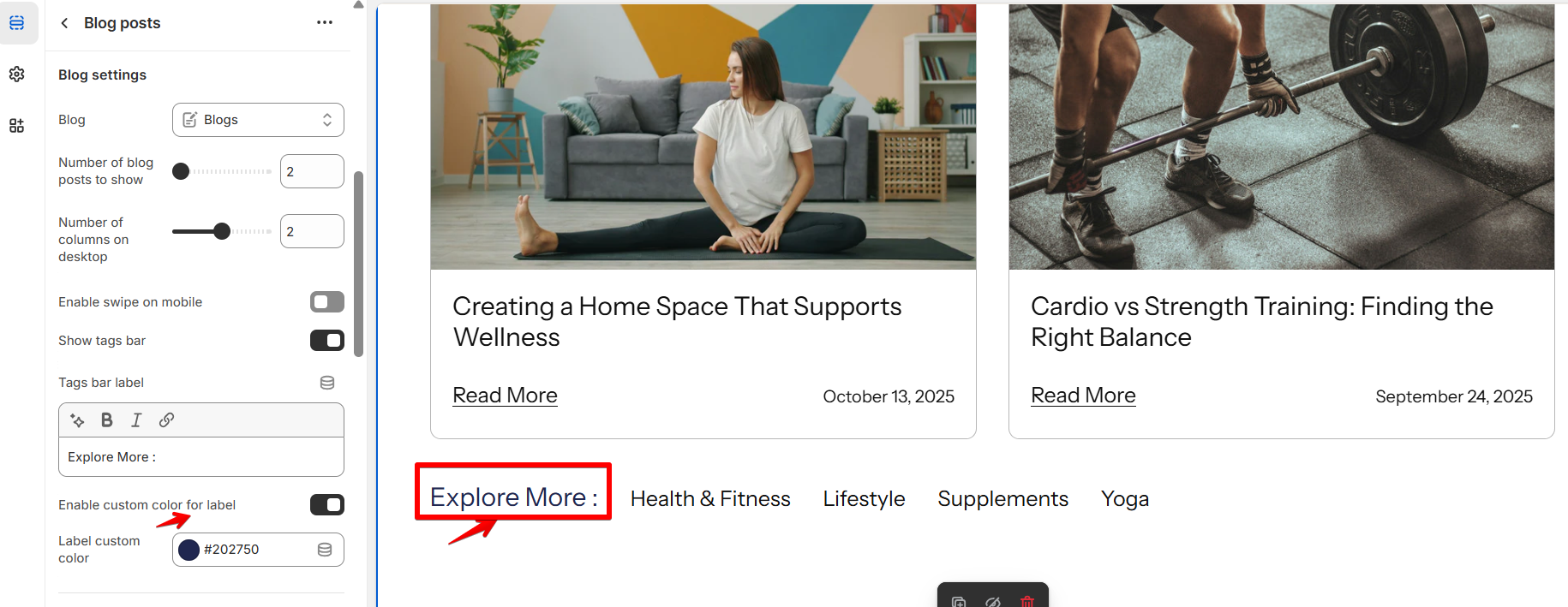Open the three-dot more actions menu
The image size is (1568, 607).
[x=325, y=22]
